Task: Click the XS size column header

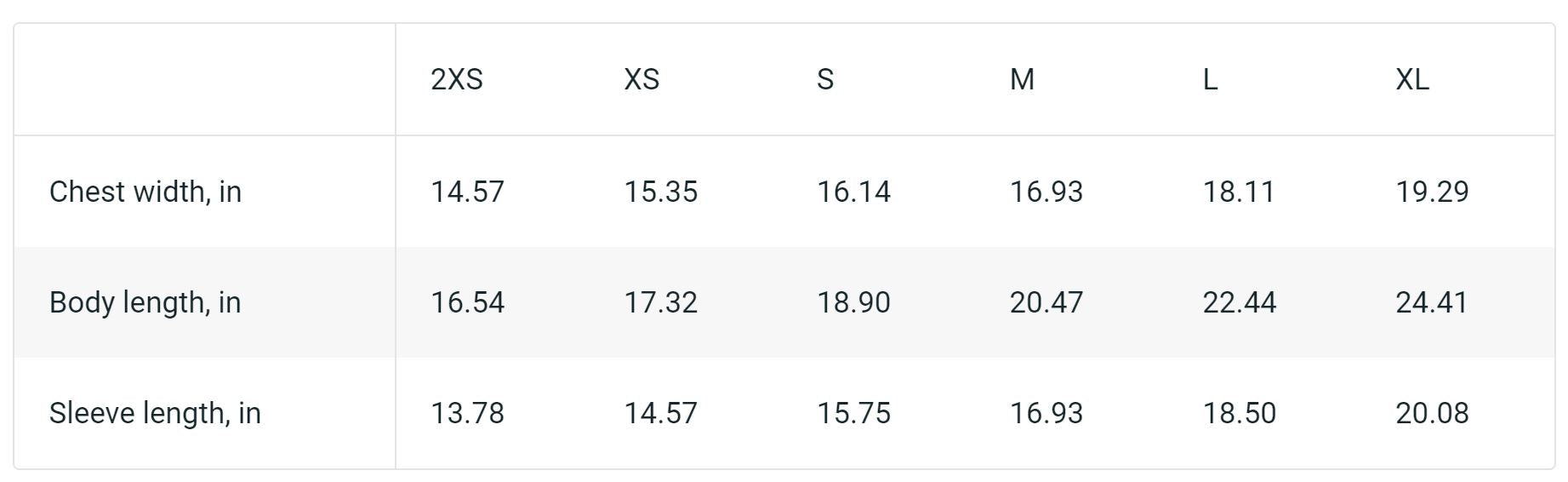Action: click(641, 79)
